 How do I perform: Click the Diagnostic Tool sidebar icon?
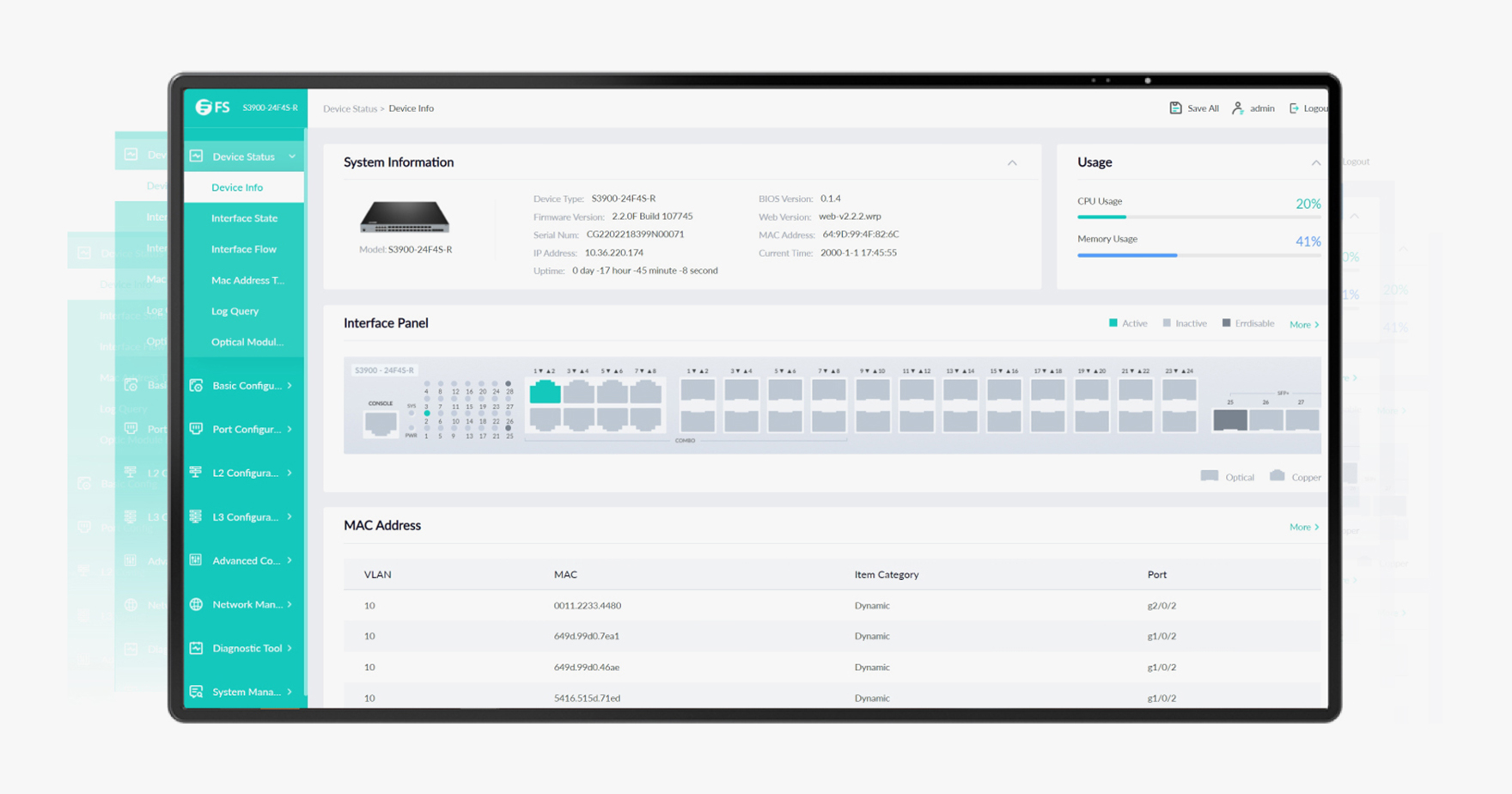[197, 648]
